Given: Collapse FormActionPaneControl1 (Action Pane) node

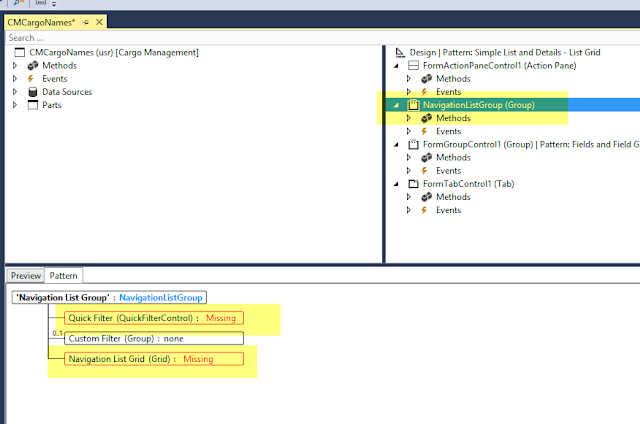Looking at the screenshot, I should pyautogui.click(x=396, y=66).
